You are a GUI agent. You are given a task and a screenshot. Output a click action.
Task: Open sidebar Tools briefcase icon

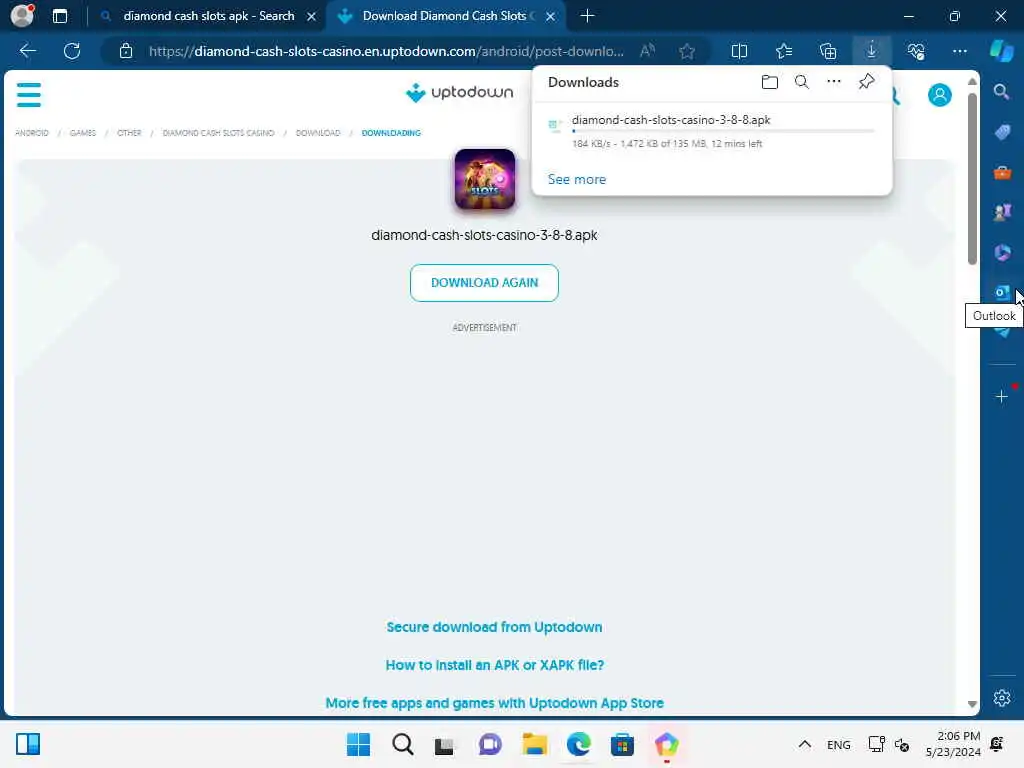point(1002,173)
